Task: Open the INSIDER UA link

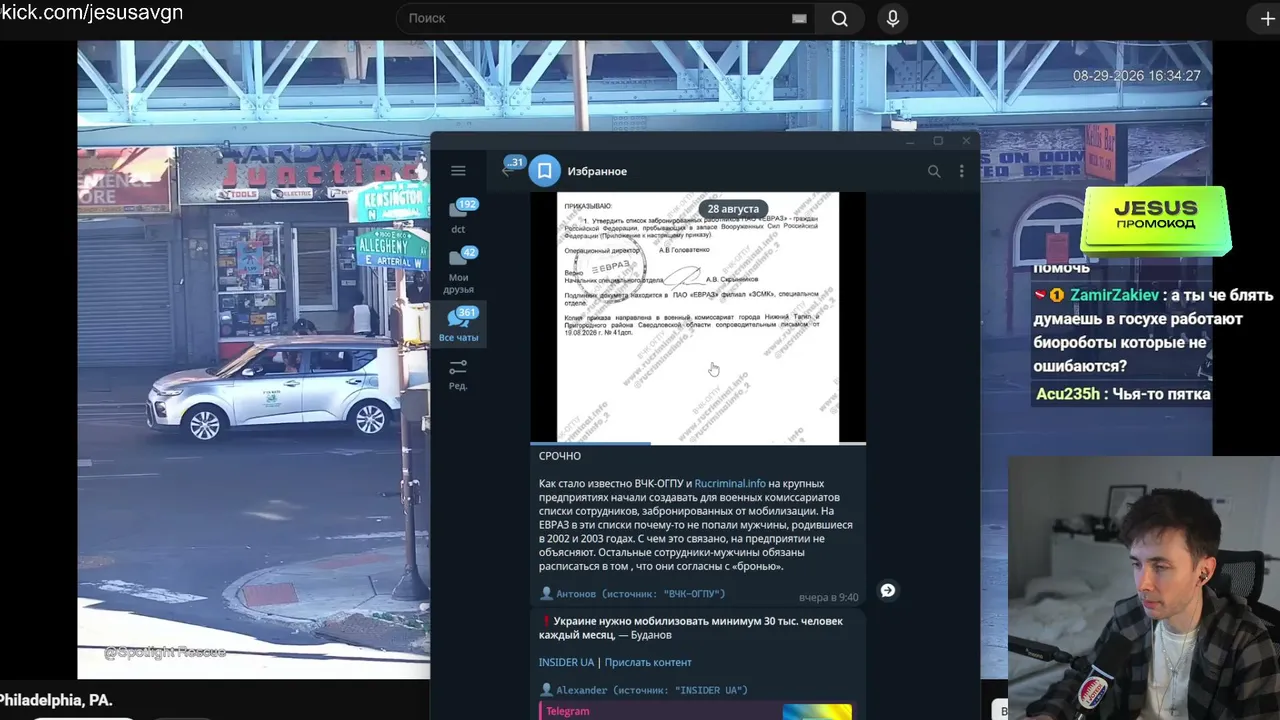Action: tap(566, 662)
